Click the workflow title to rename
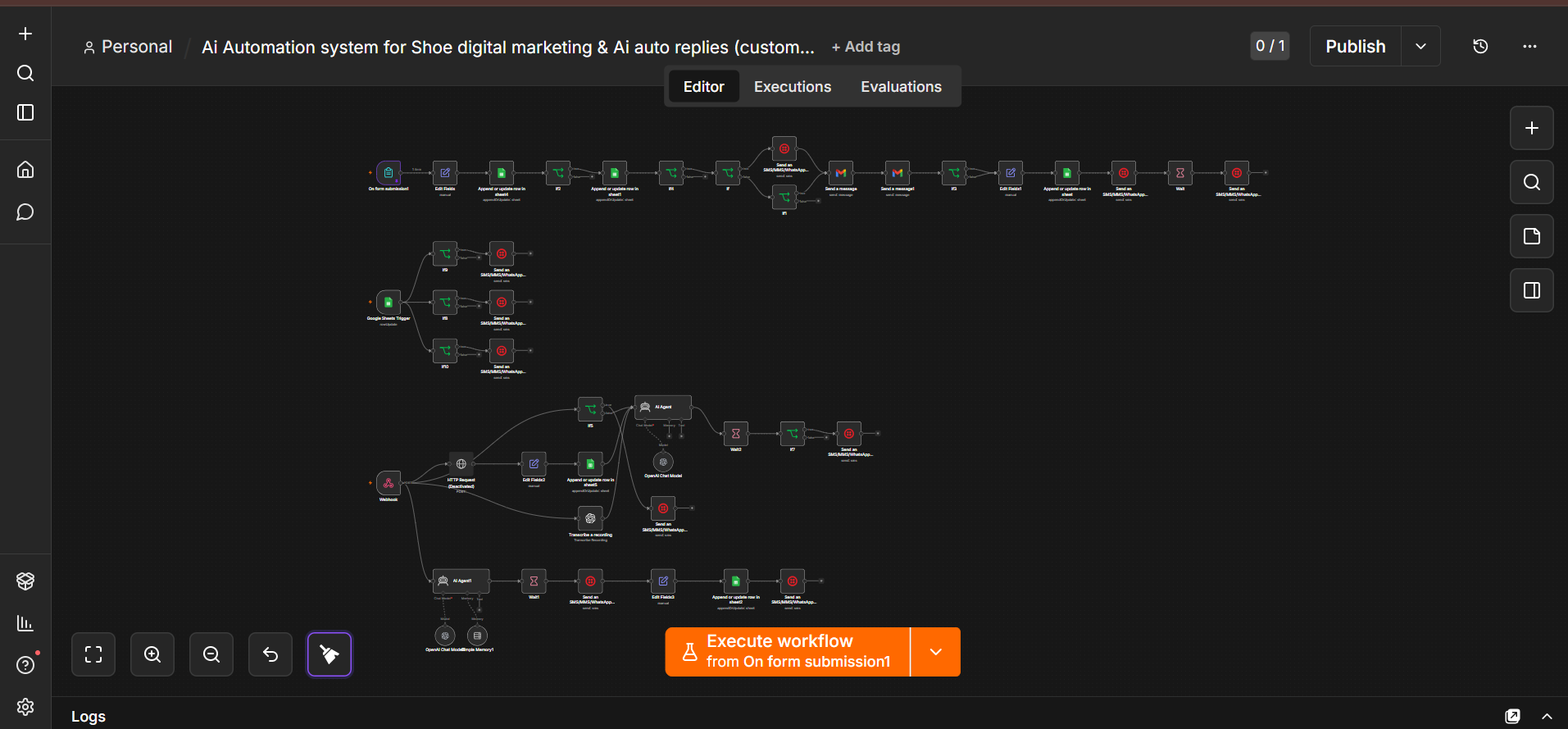The image size is (1568, 729). click(508, 48)
